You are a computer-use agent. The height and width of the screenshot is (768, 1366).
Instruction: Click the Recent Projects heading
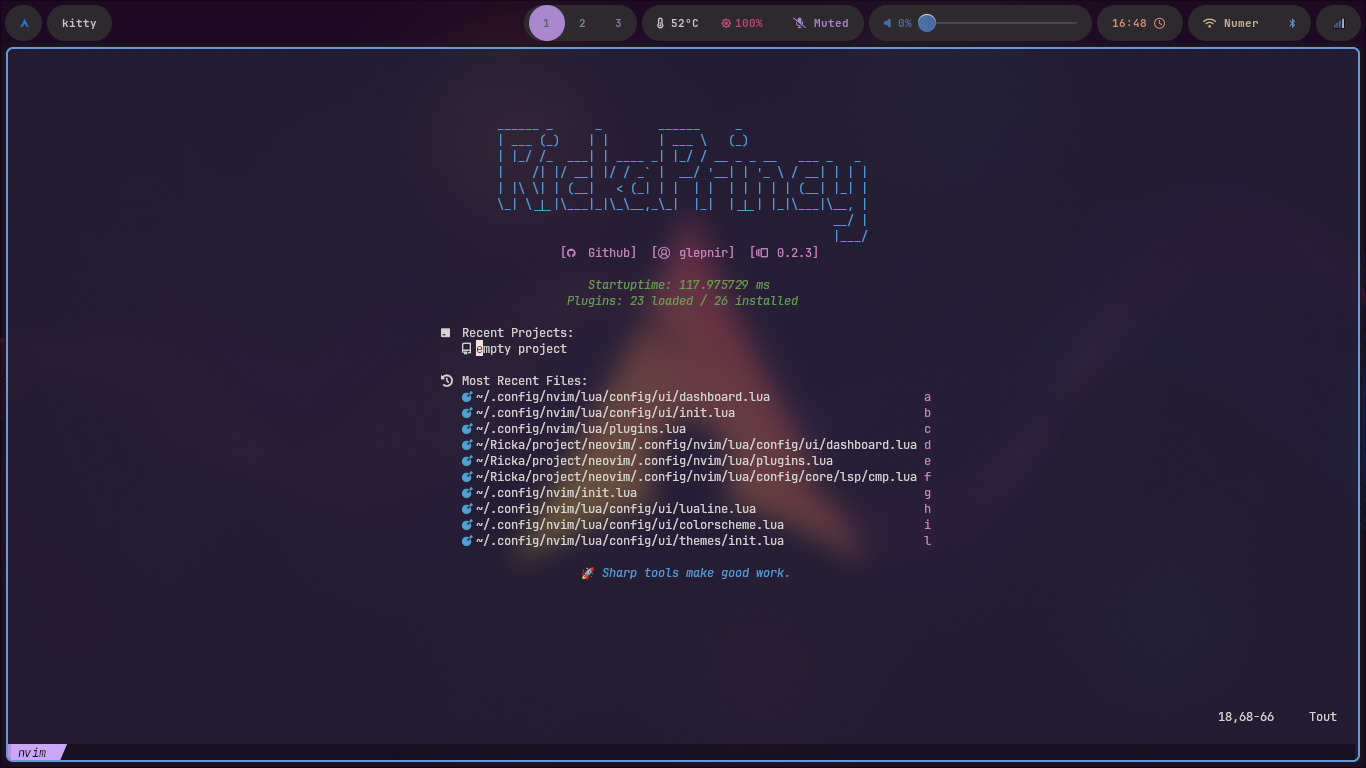coord(518,333)
